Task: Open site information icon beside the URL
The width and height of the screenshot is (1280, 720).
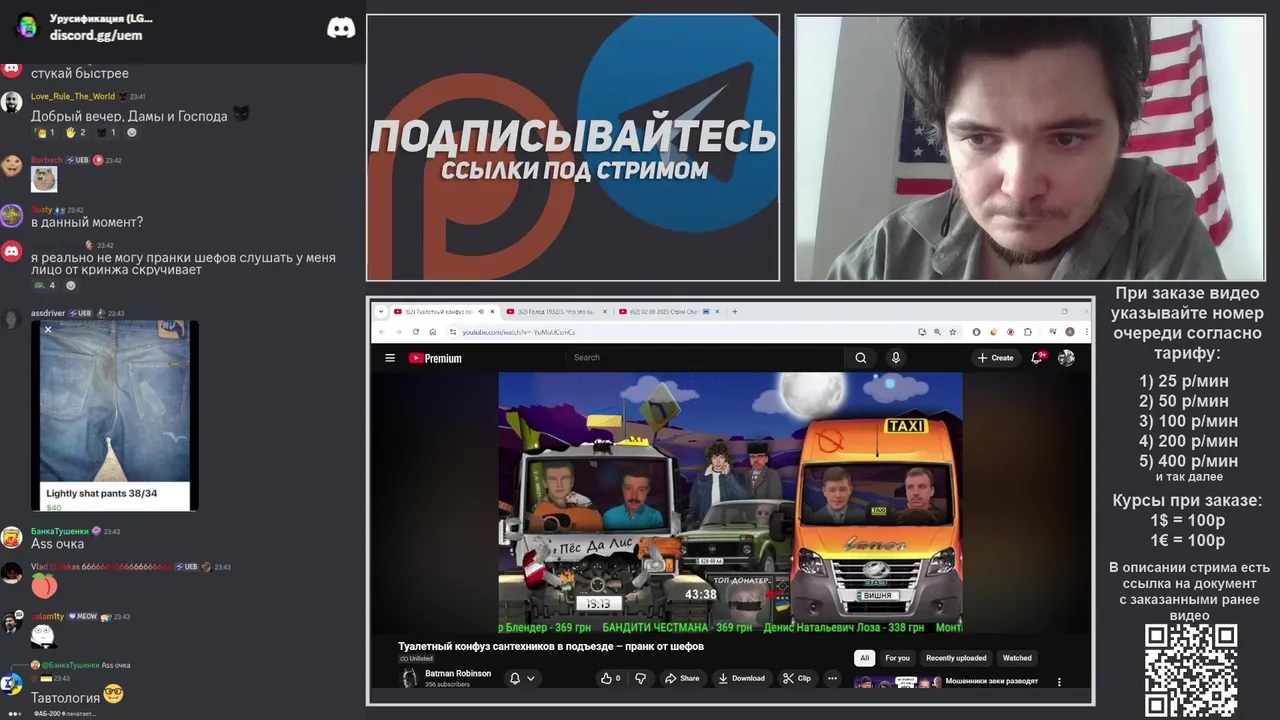Action: pos(453,331)
